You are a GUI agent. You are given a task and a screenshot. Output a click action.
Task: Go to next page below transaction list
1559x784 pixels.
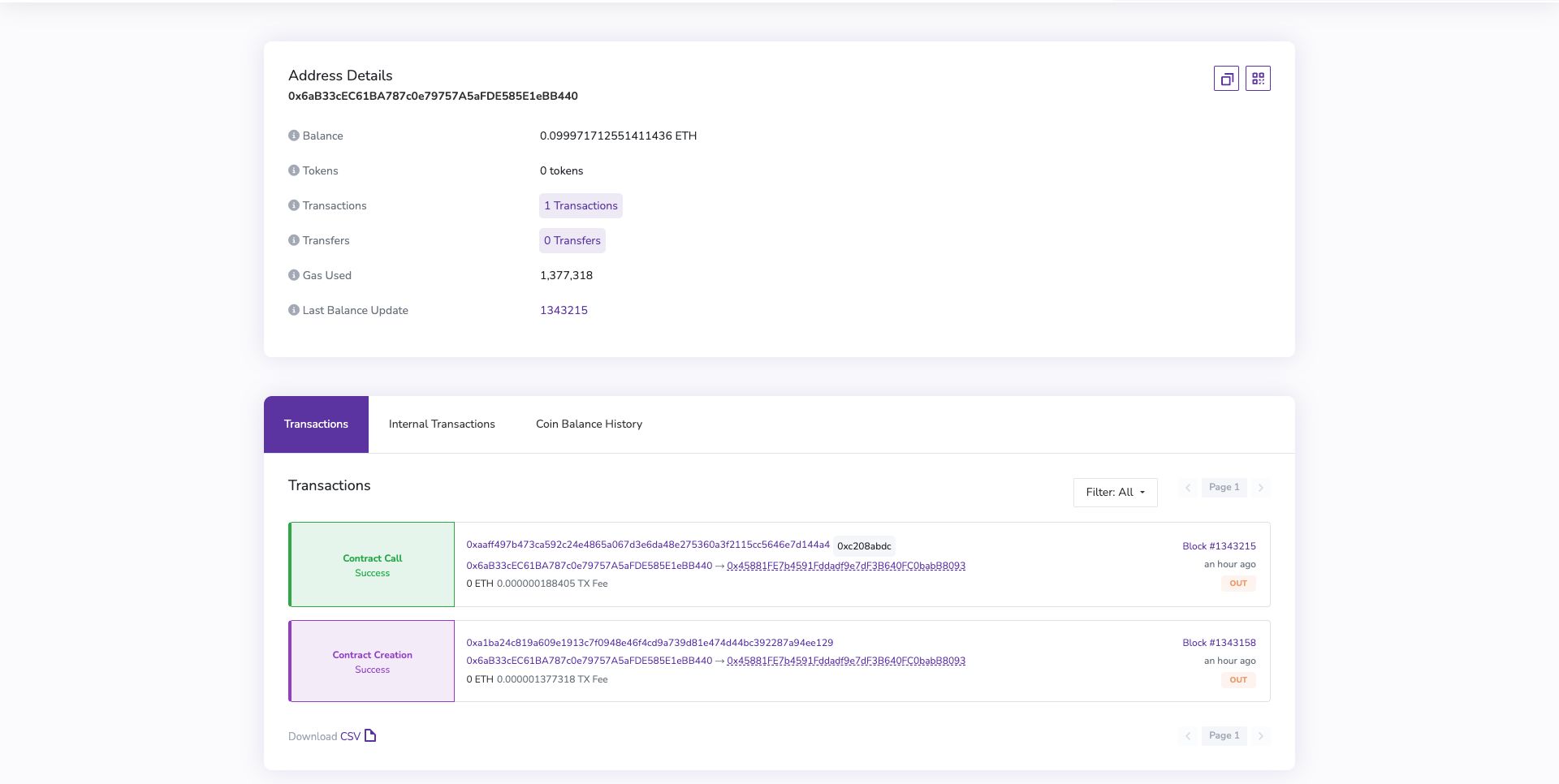pyautogui.click(x=1260, y=736)
